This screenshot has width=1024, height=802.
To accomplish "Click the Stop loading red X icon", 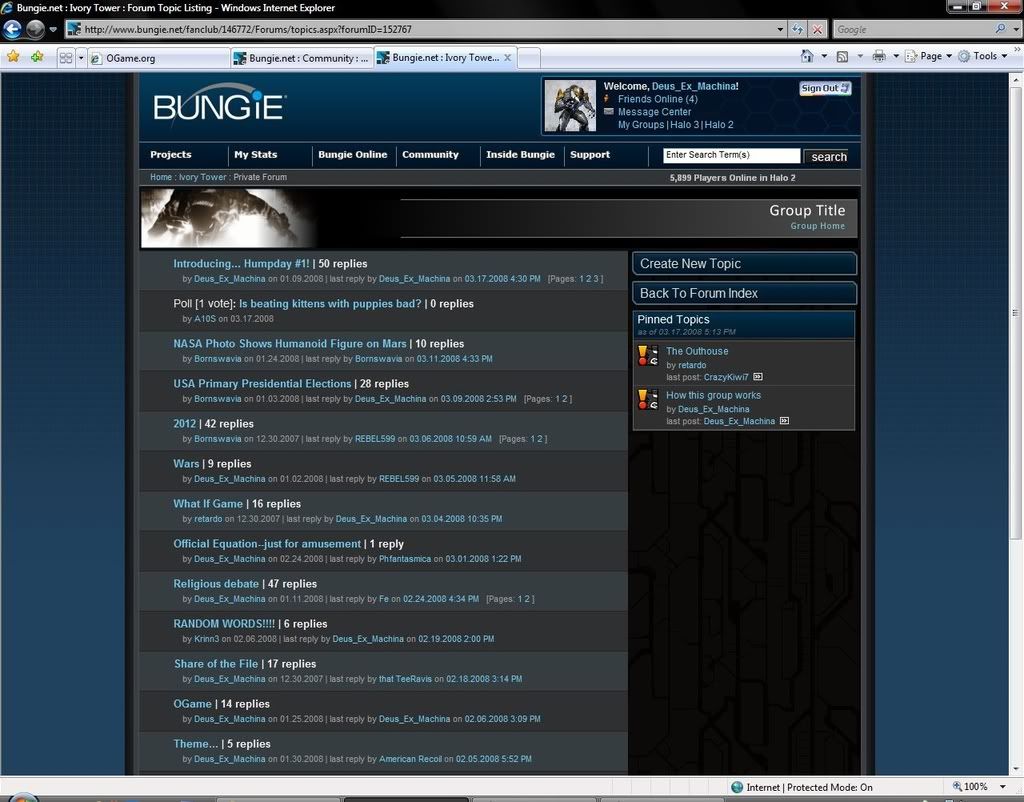I will point(818,29).
